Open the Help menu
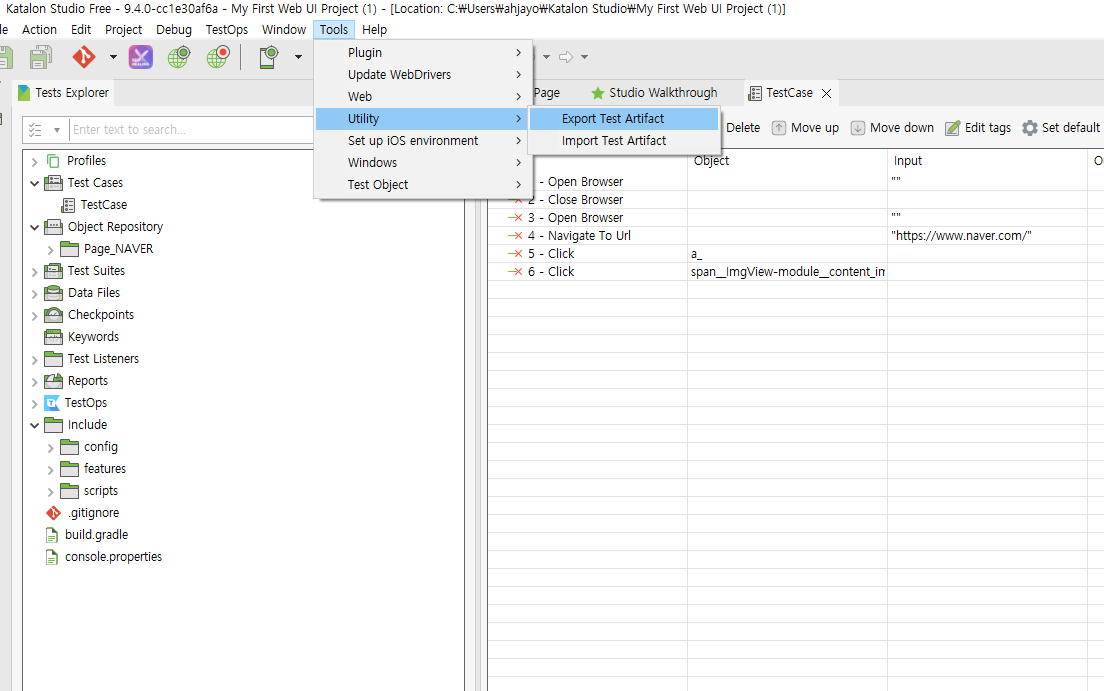This screenshot has height=691, width=1104. point(375,30)
